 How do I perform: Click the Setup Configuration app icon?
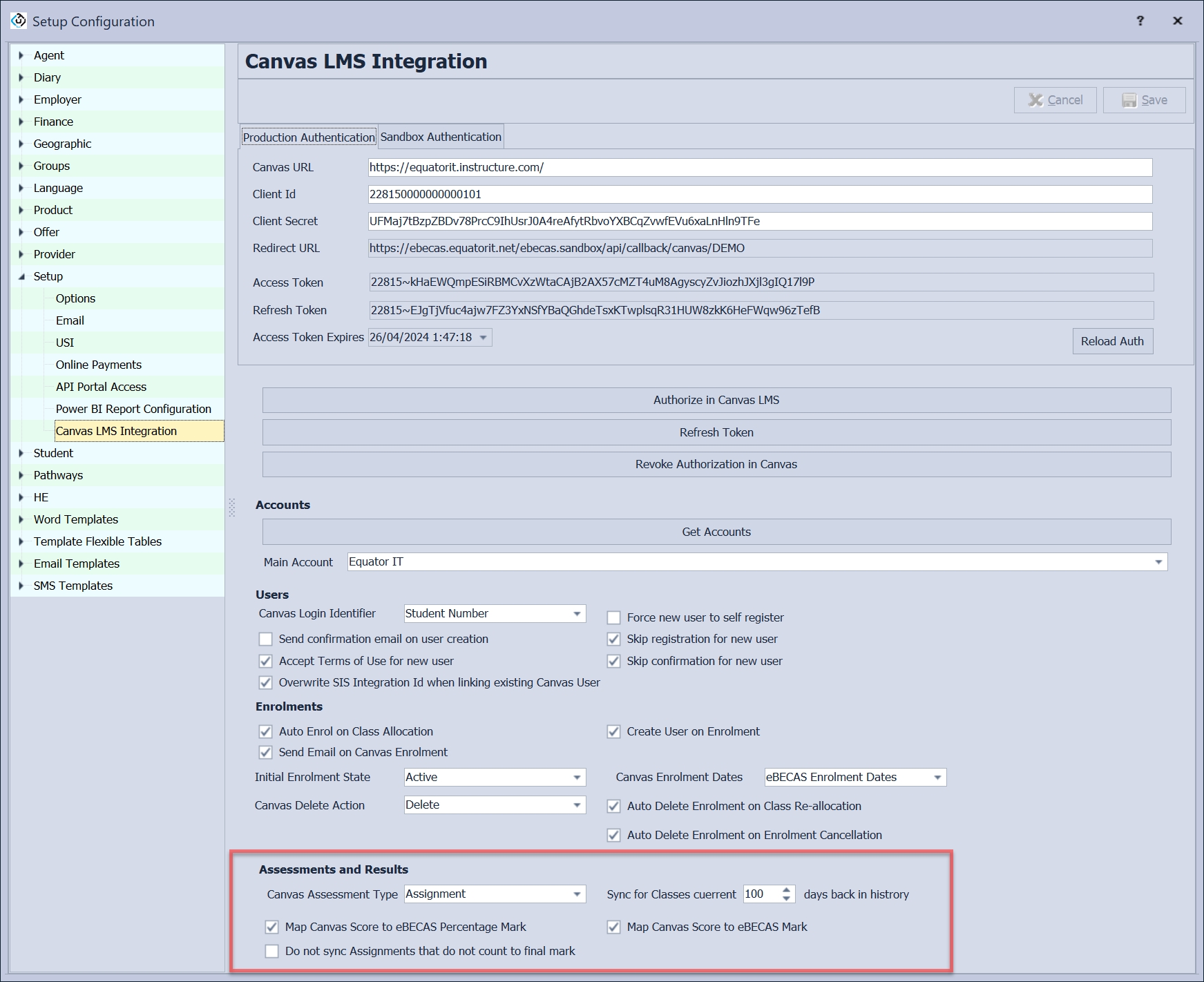pos(19,21)
